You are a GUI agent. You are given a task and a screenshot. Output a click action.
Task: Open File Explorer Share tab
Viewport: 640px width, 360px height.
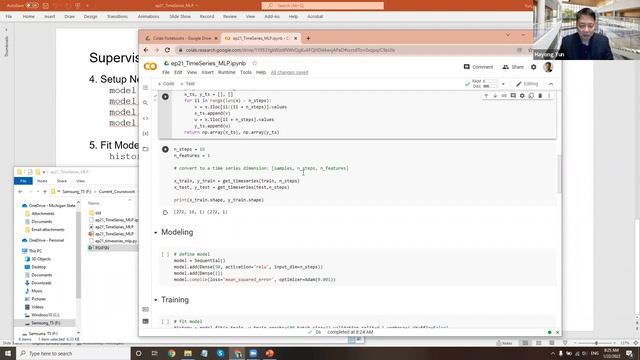click(62, 181)
